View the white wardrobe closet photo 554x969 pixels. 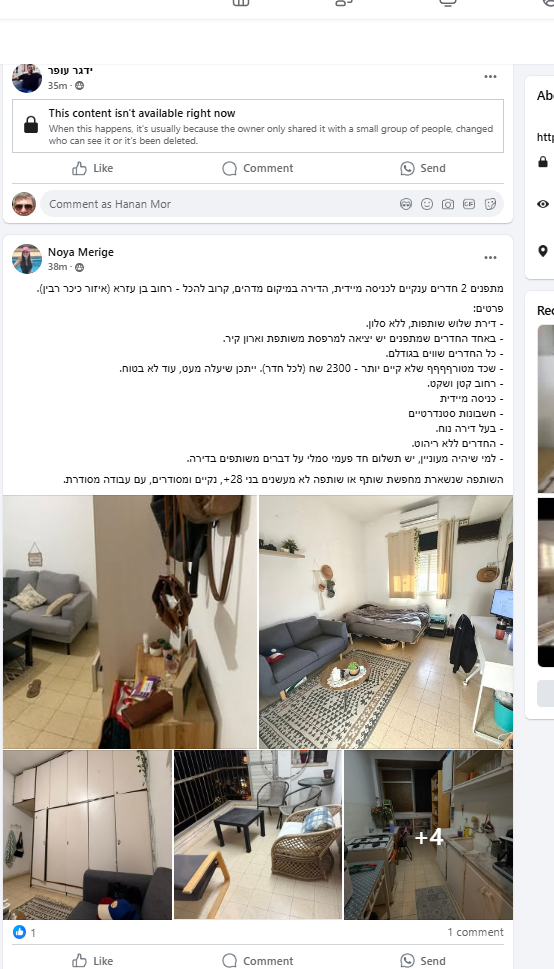87,835
